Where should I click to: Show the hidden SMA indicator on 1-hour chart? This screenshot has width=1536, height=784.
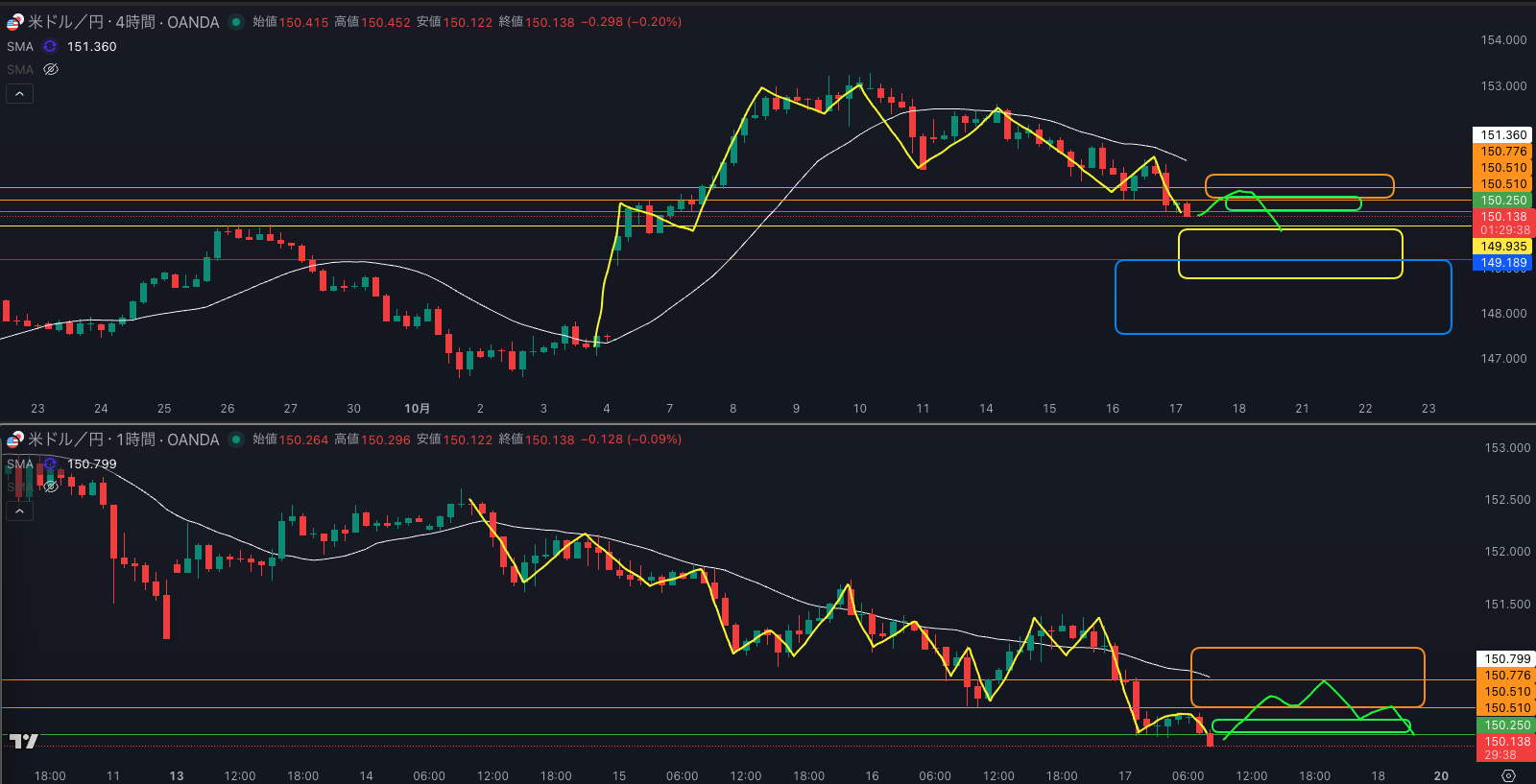pos(51,487)
